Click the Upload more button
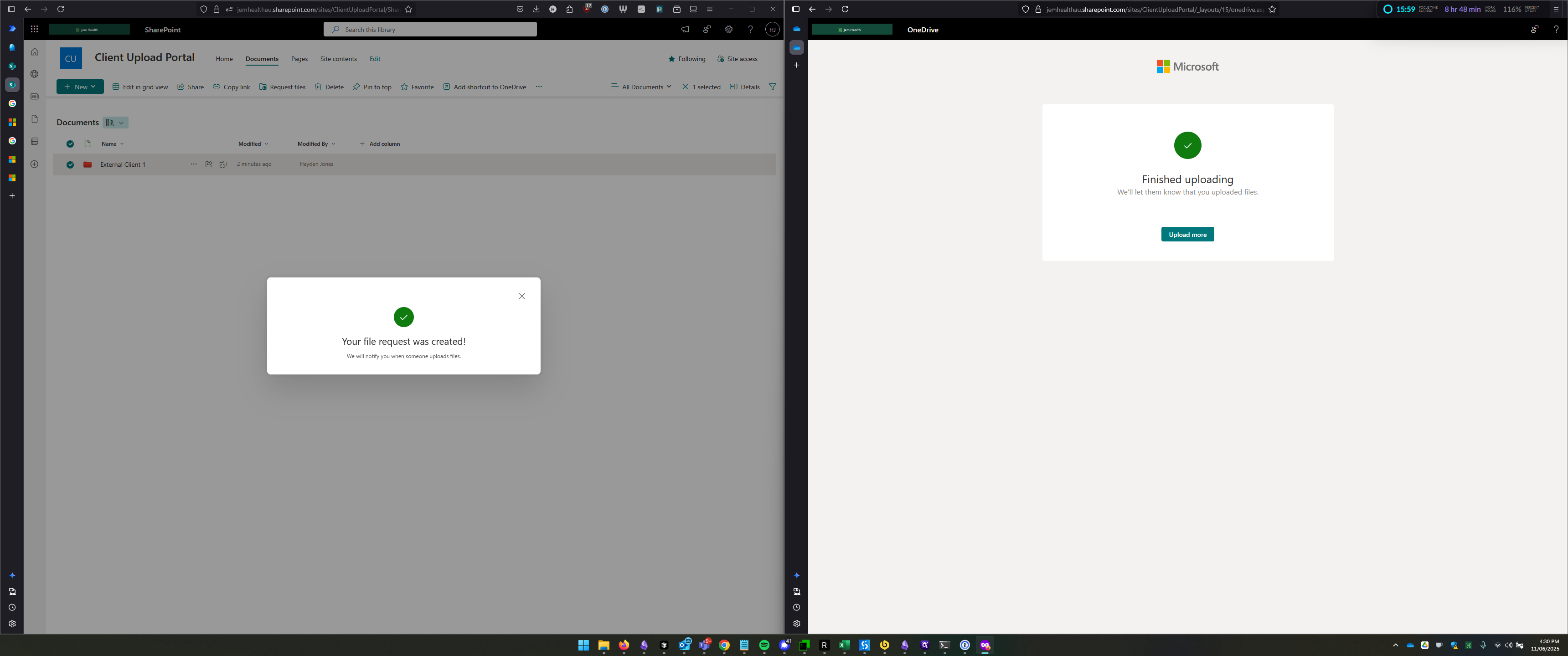This screenshot has width=1568, height=656. pyautogui.click(x=1187, y=234)
